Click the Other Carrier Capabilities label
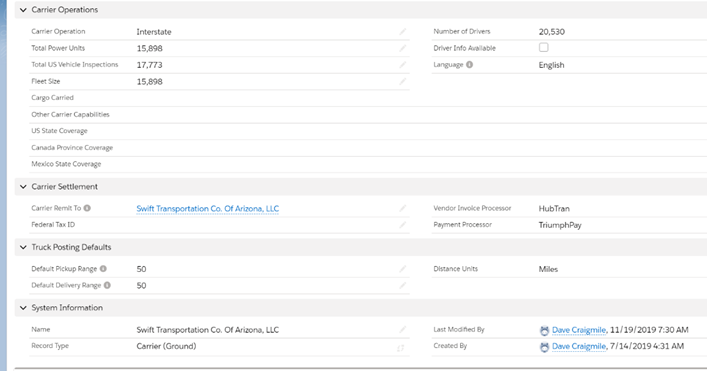The height and width of the screenshot is (371, 707). [x=70, y=115]
